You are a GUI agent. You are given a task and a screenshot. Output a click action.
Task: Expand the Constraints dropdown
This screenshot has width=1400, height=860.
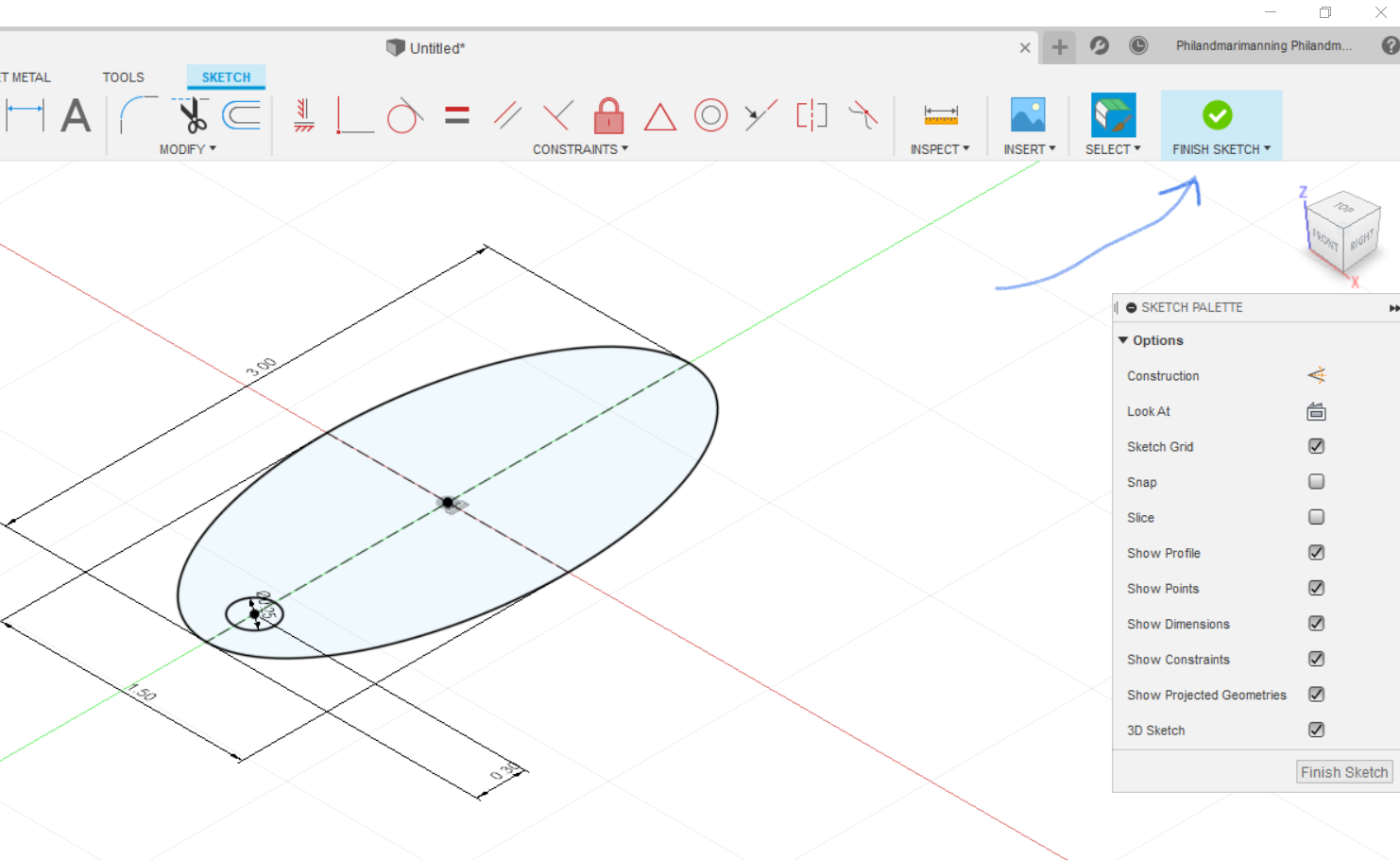click(x=579, y=148)
